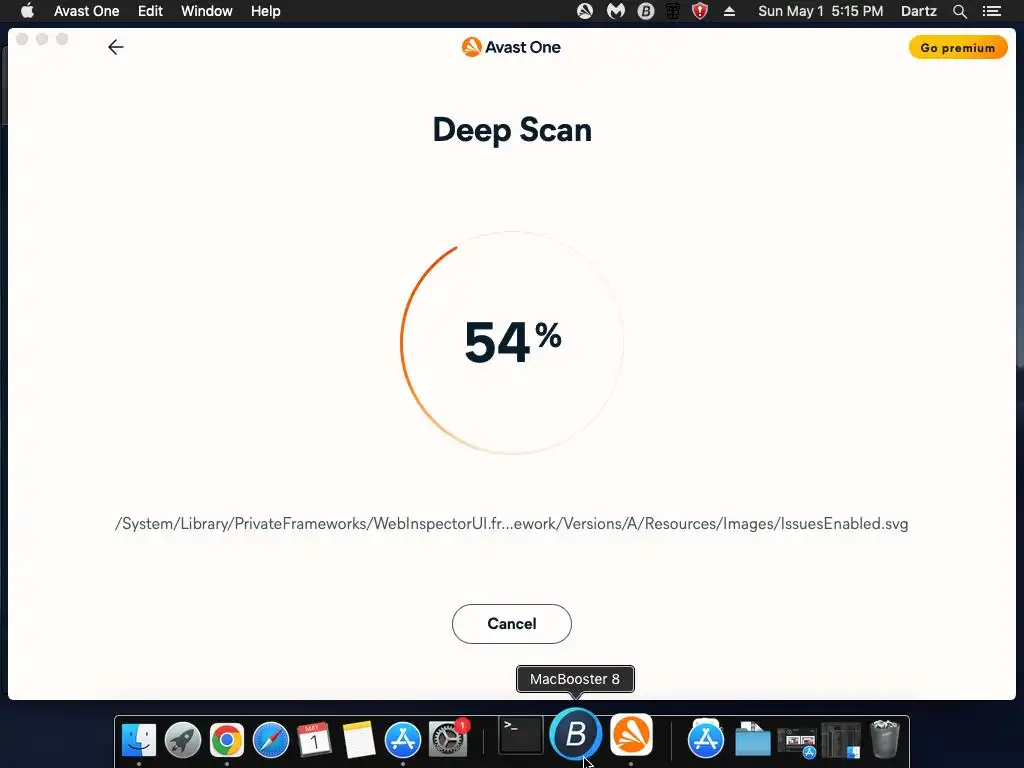Open Notes from the Dock
Screen dimensions: 1024x768
click(x=359, y=739)
